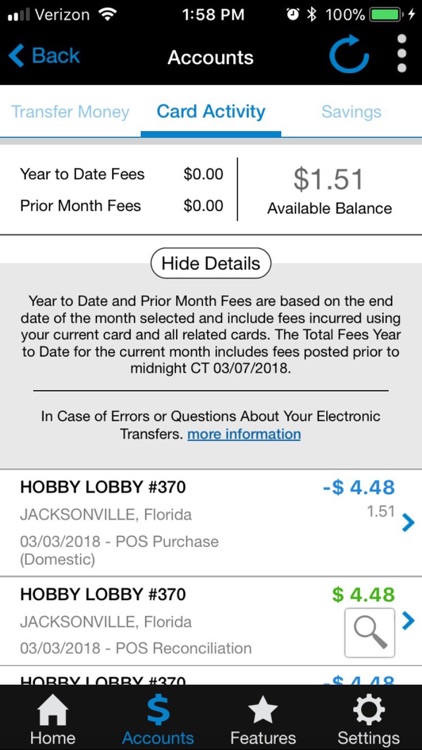Screen dimensions: 422x750
Task: Open the green $4.48 reconciliation entry
Action: point(211,621)
